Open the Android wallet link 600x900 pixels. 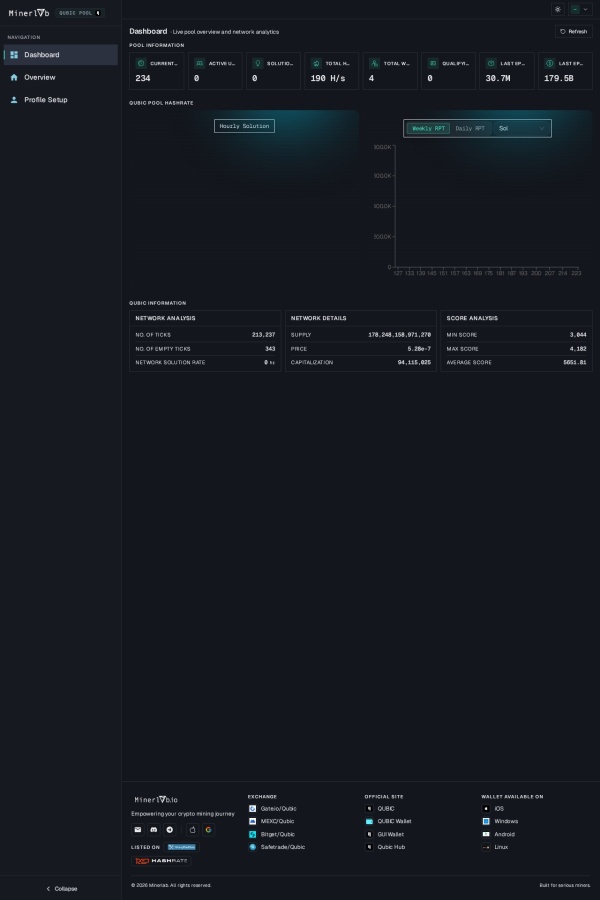pos(498,834)
